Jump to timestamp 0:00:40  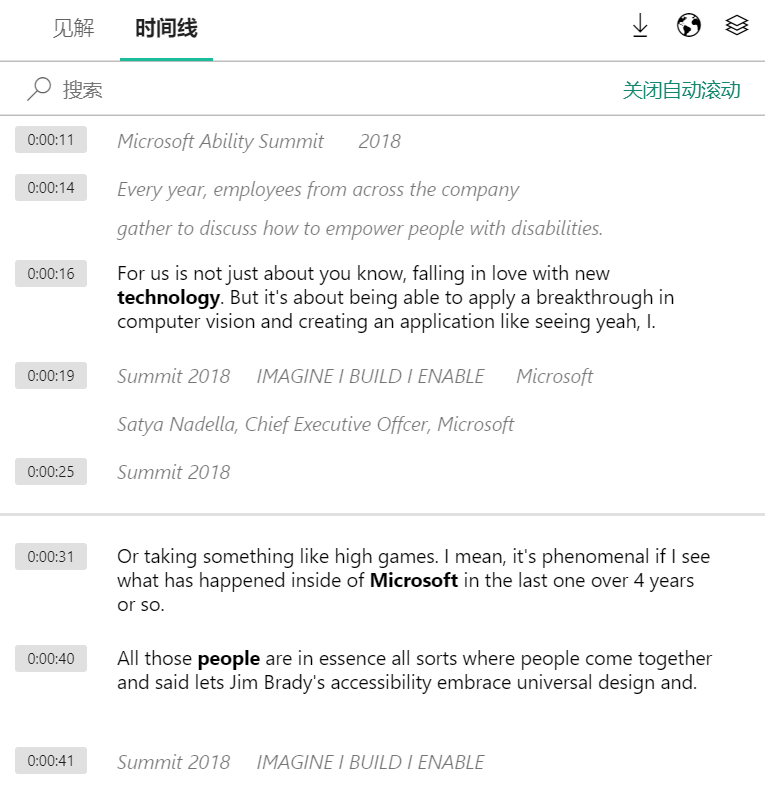(x=51, y=659)
